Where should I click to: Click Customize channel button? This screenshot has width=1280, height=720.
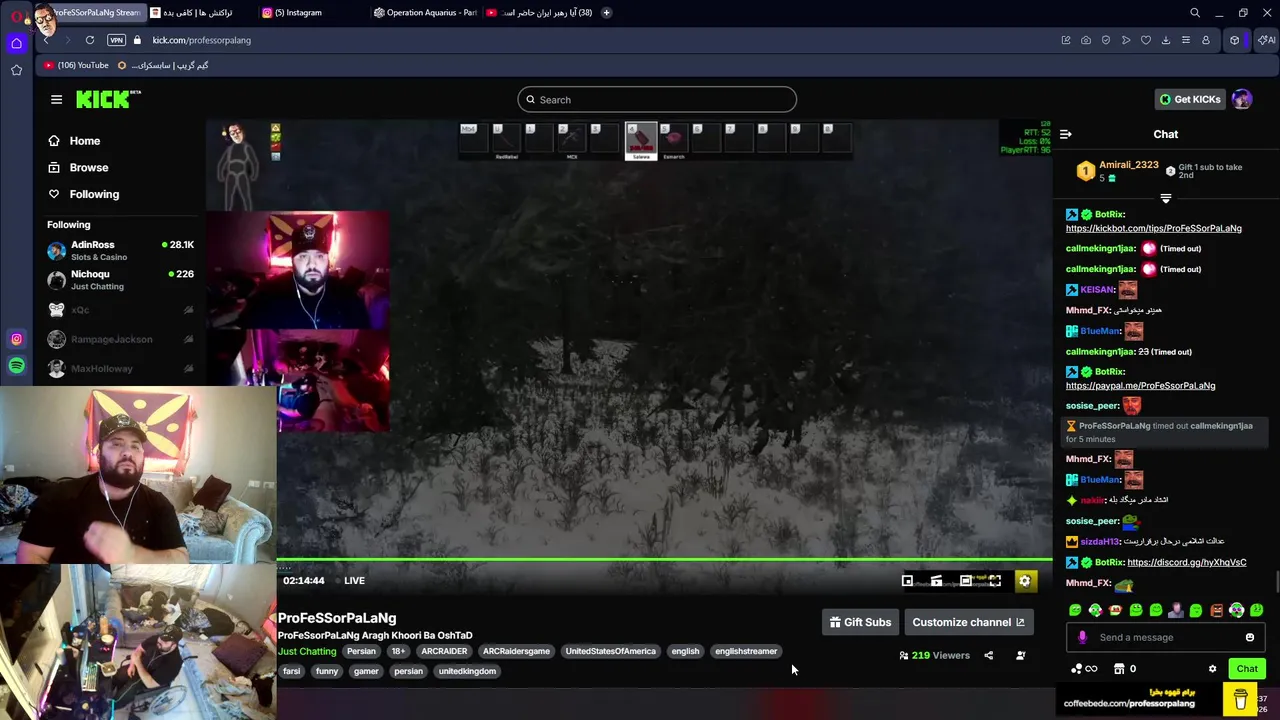(968, 622)
